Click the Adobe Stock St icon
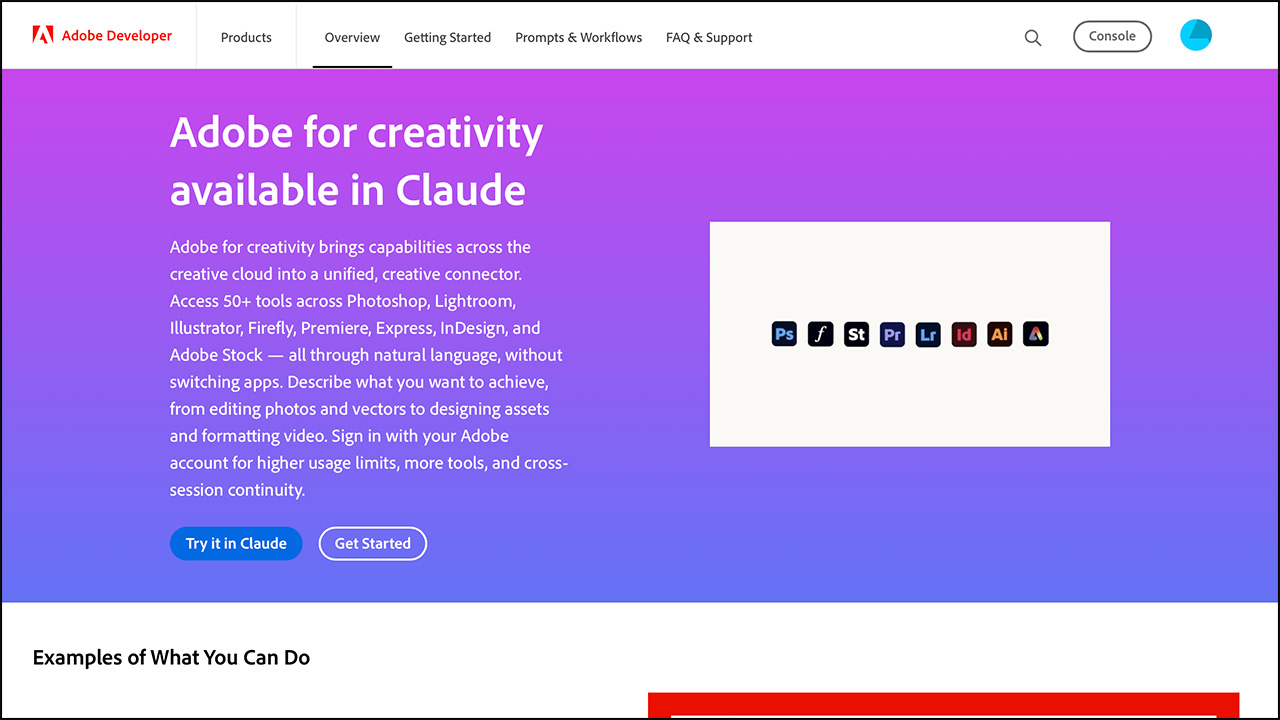Screen dimensions: 1280x720 857,334
